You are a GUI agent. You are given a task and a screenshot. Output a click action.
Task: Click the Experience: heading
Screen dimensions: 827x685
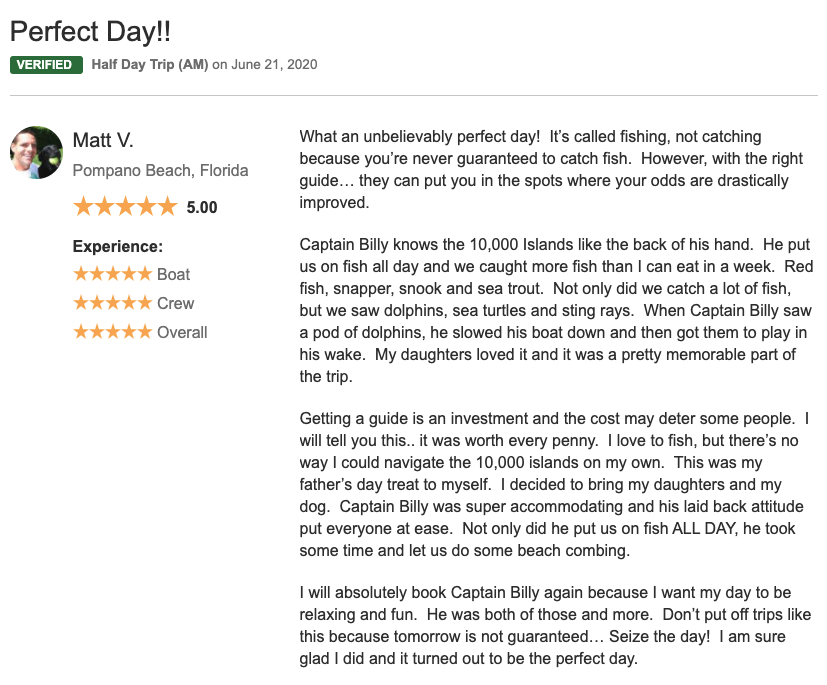point(118,247)
